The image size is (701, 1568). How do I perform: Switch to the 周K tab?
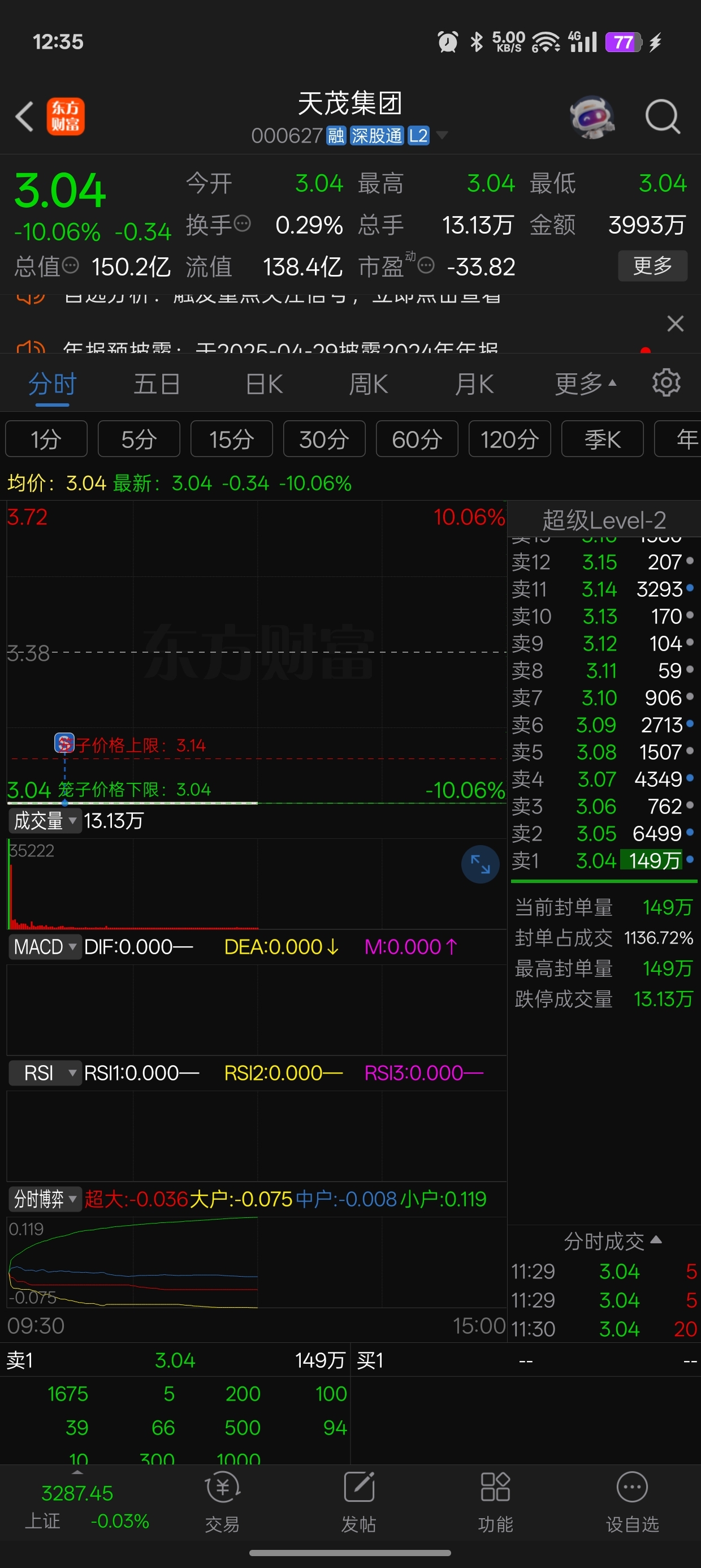click(369, 384)
